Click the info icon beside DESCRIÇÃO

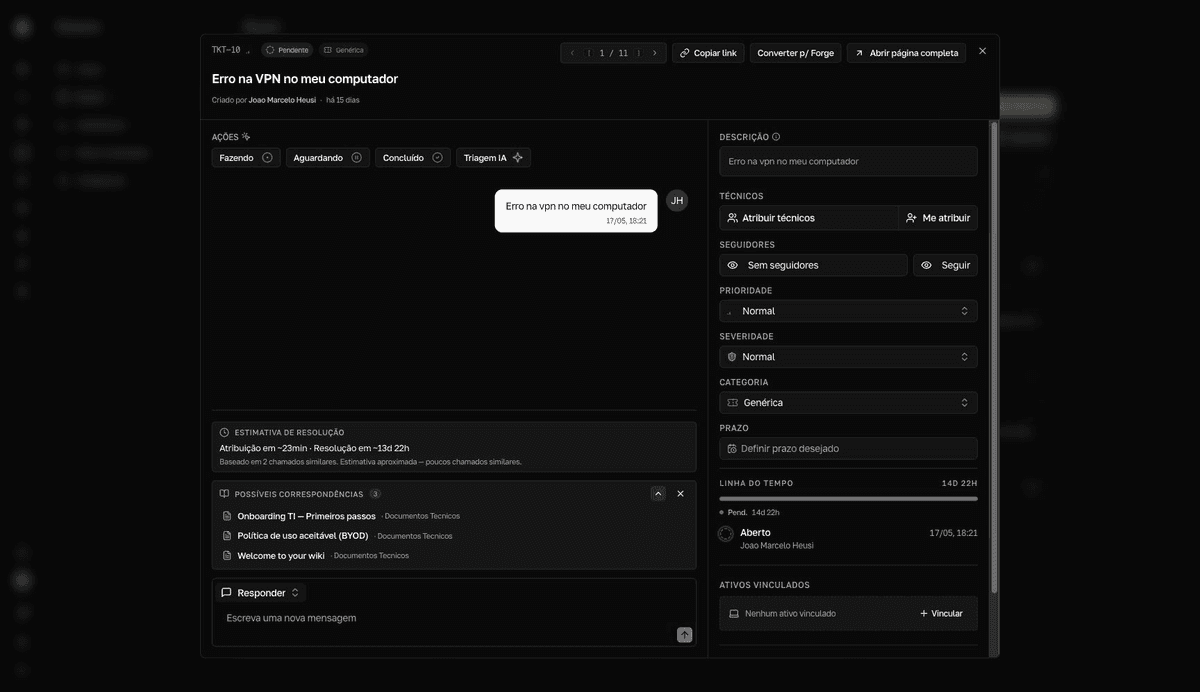coord(776,137)
